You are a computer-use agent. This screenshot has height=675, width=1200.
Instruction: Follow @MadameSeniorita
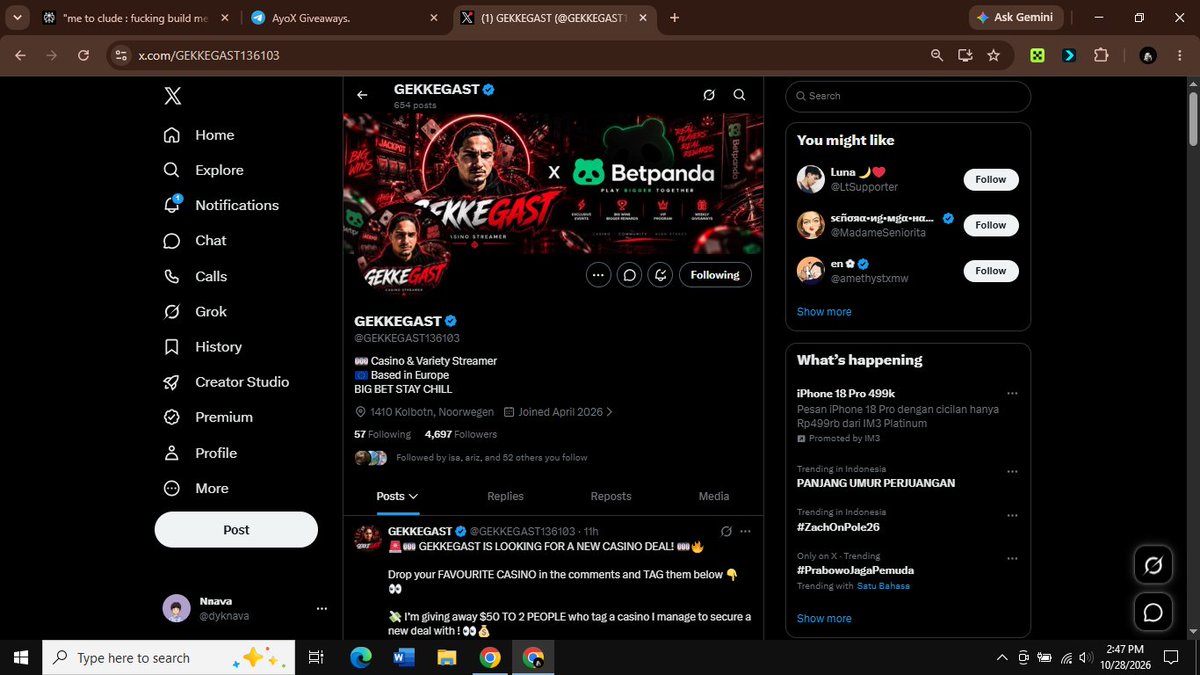coord(991,225)
